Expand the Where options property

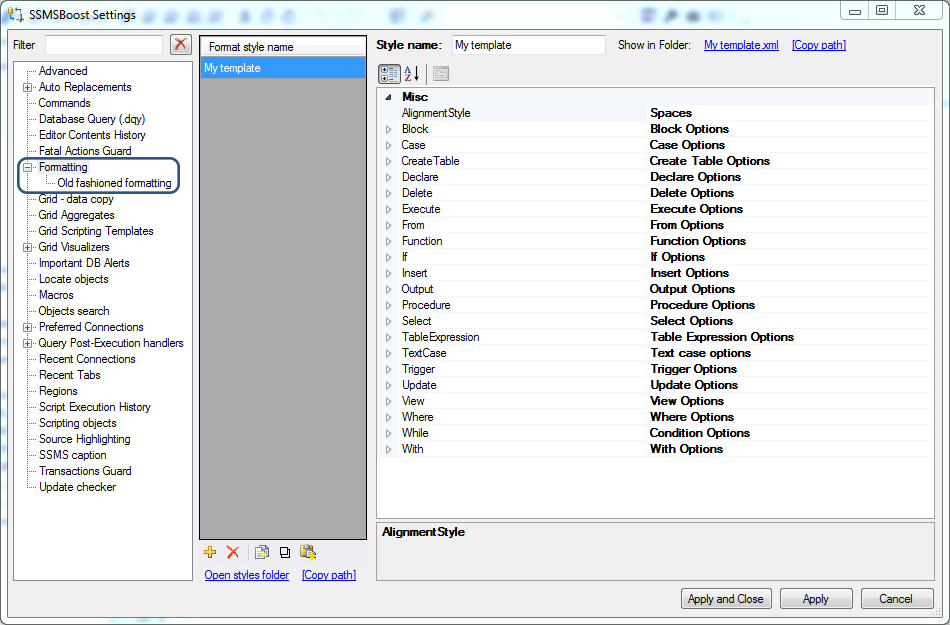point(388,417)
